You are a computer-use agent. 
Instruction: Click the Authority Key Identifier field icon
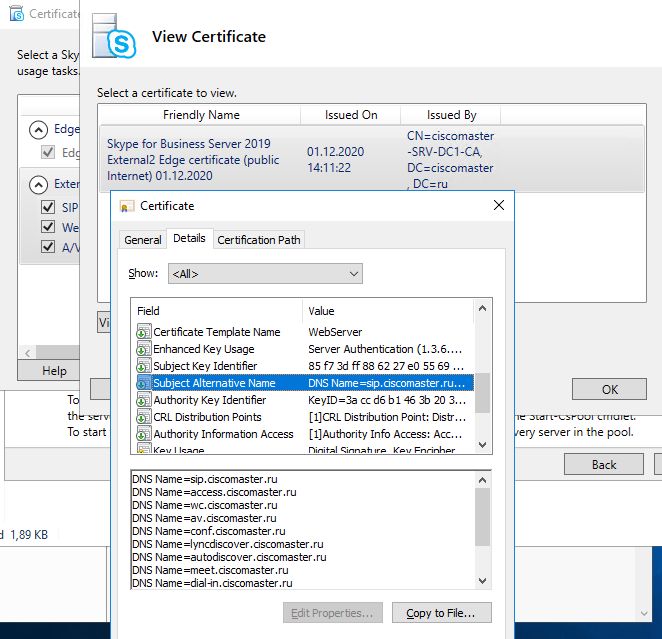click(x=144, y=400)
